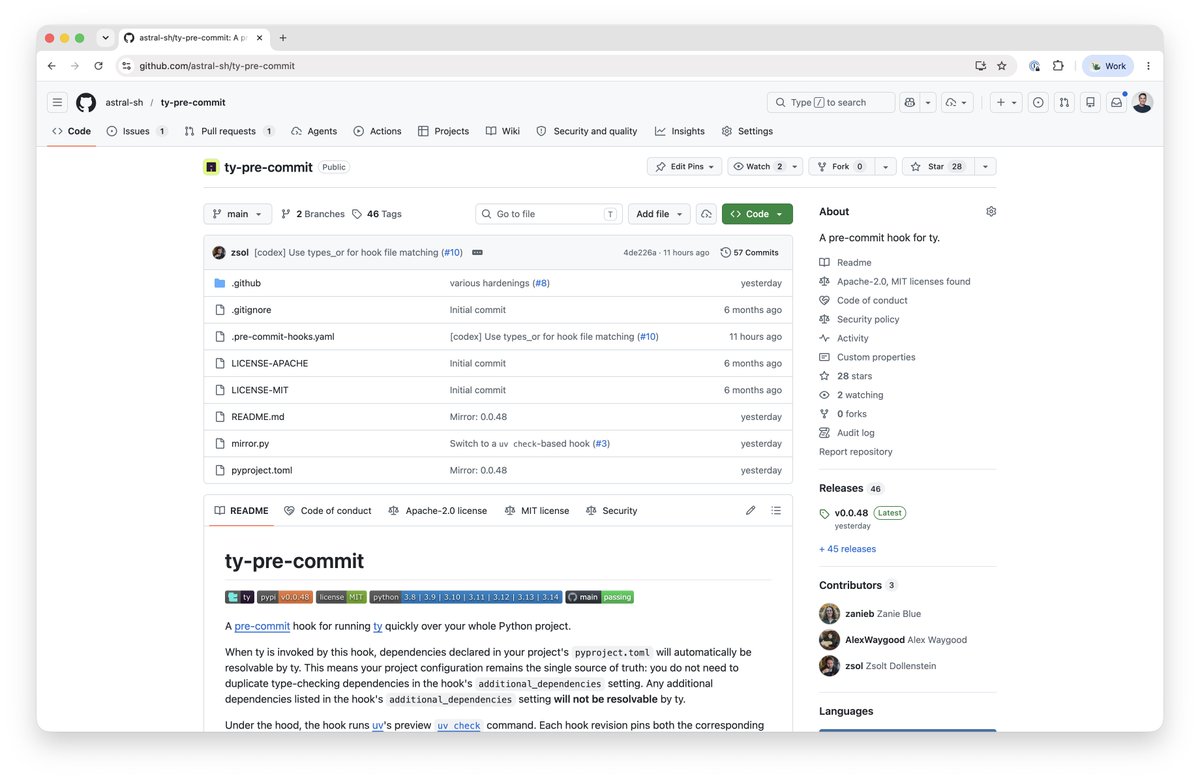Open the create new plus dropdown
Screen dimensions: 1200x780
(x=1006, y=102)
